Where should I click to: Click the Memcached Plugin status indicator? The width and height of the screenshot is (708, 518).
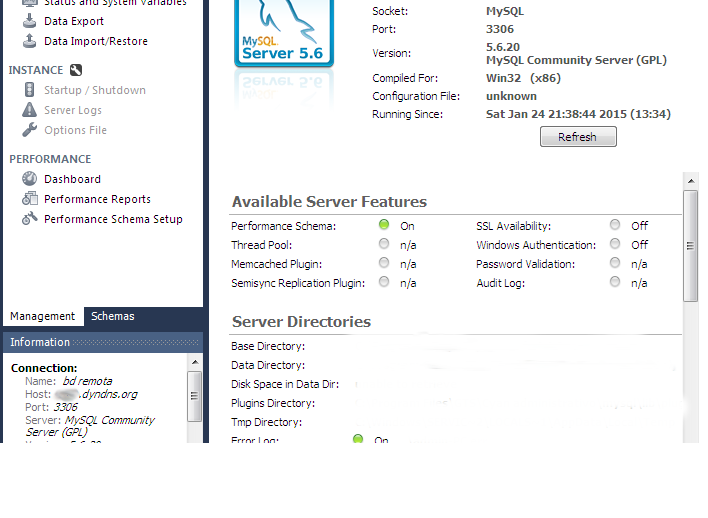click(x=384, y=262)
